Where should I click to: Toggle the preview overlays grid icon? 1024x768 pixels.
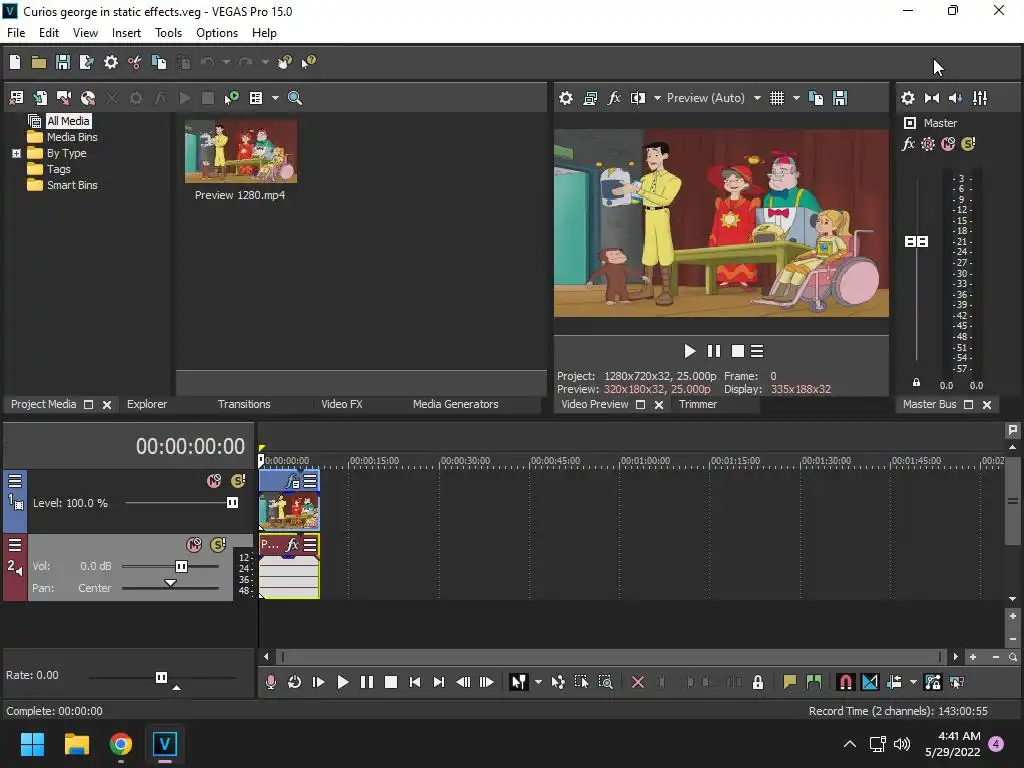point(776,98)
